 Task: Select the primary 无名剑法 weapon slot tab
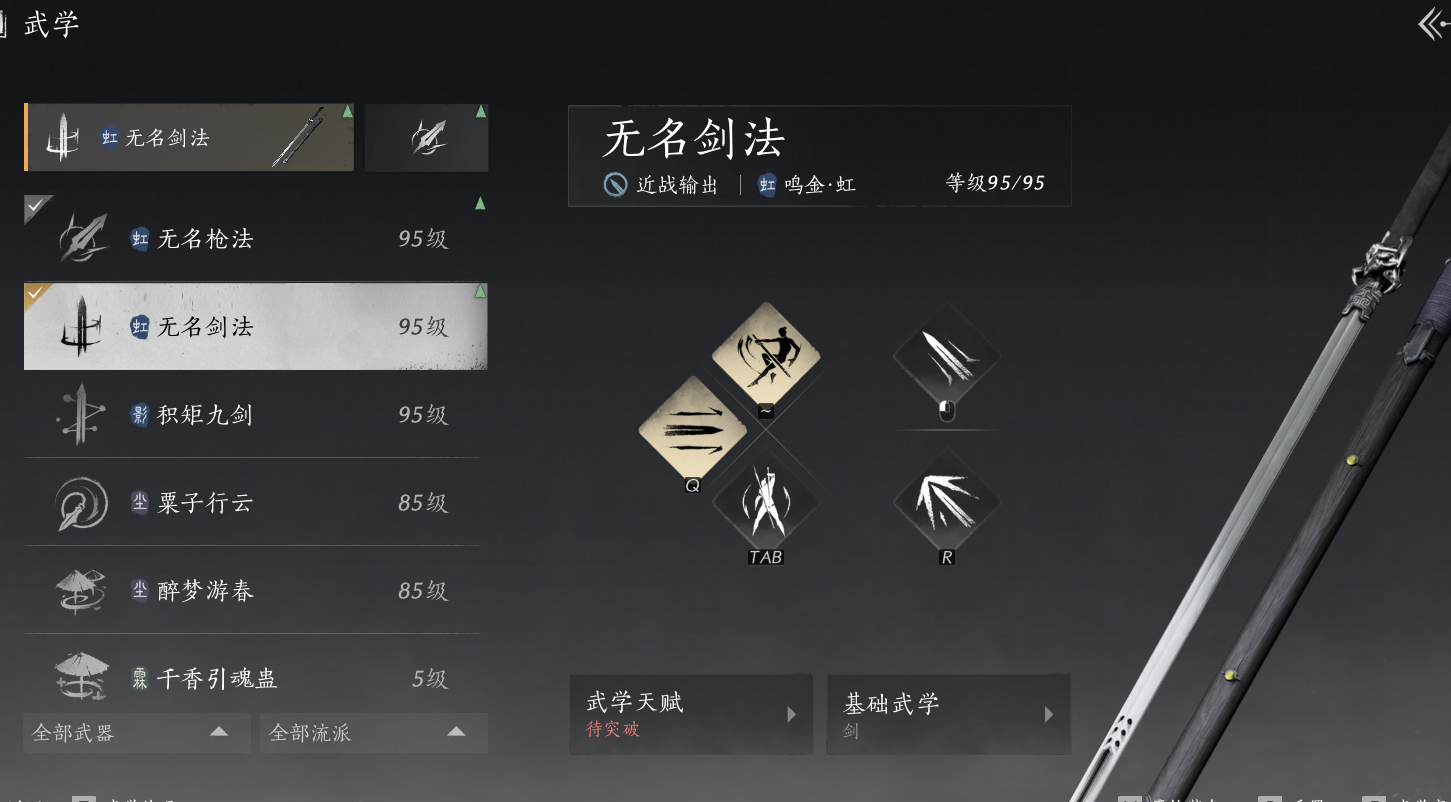(189, 138)
